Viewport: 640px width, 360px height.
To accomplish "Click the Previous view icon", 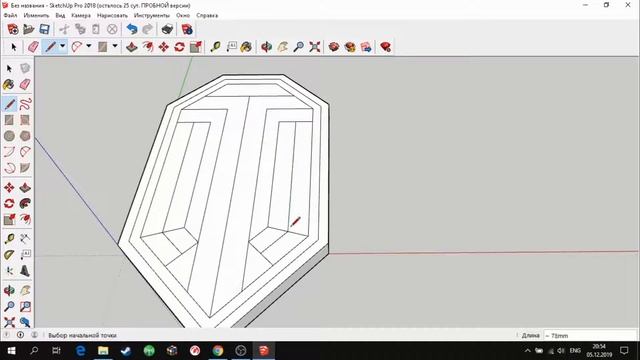I will [x=25, y=322].
